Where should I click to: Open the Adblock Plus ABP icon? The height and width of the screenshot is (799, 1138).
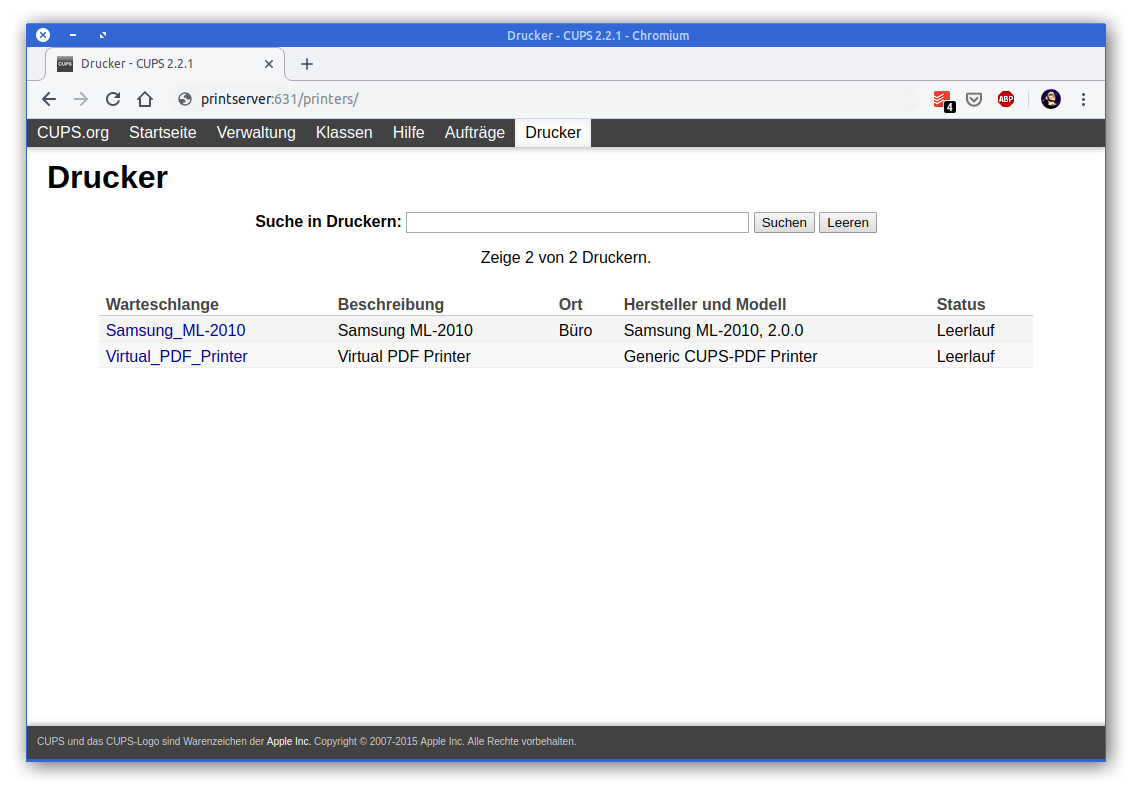[x=1006, y=99]
